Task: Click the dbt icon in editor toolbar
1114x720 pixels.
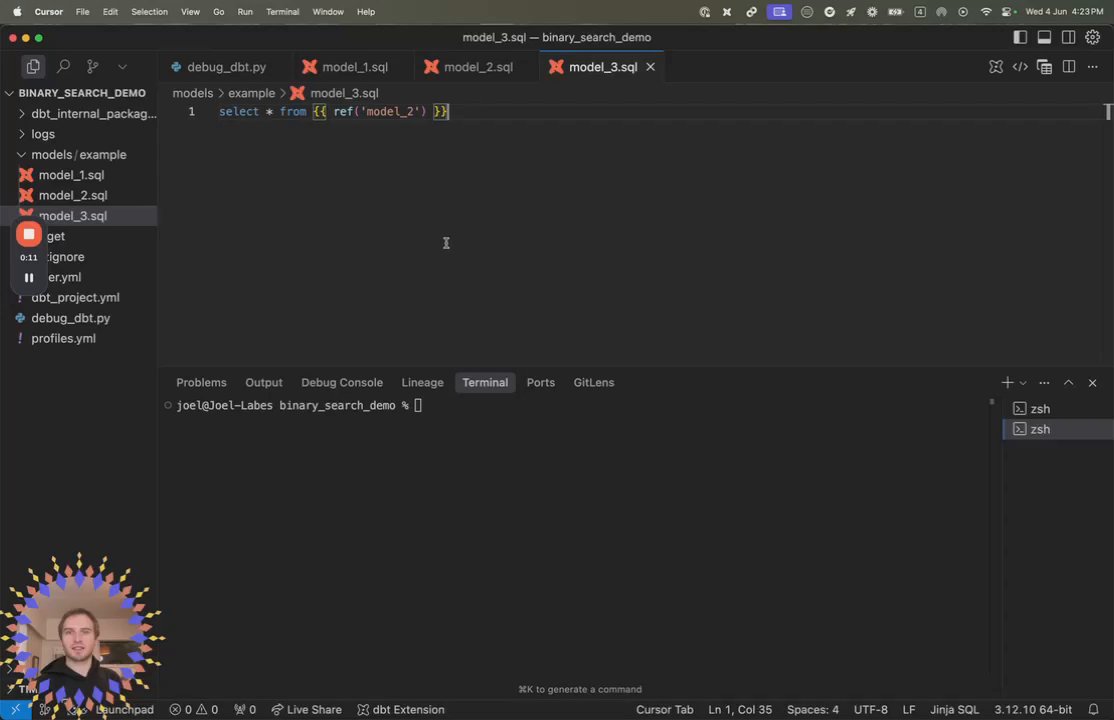Action: point(995,66)
